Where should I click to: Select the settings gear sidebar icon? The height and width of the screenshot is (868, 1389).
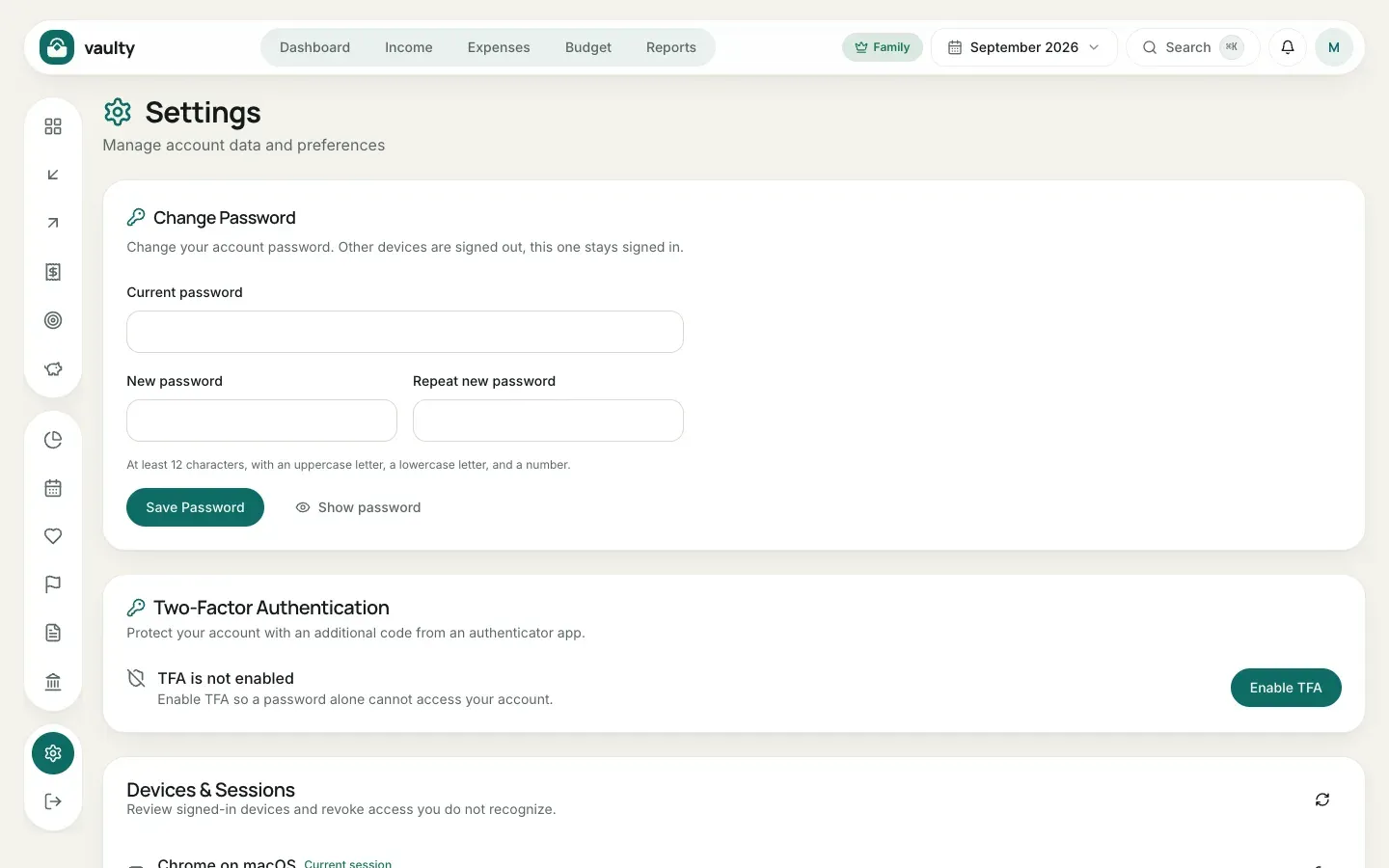pos(53,753)
